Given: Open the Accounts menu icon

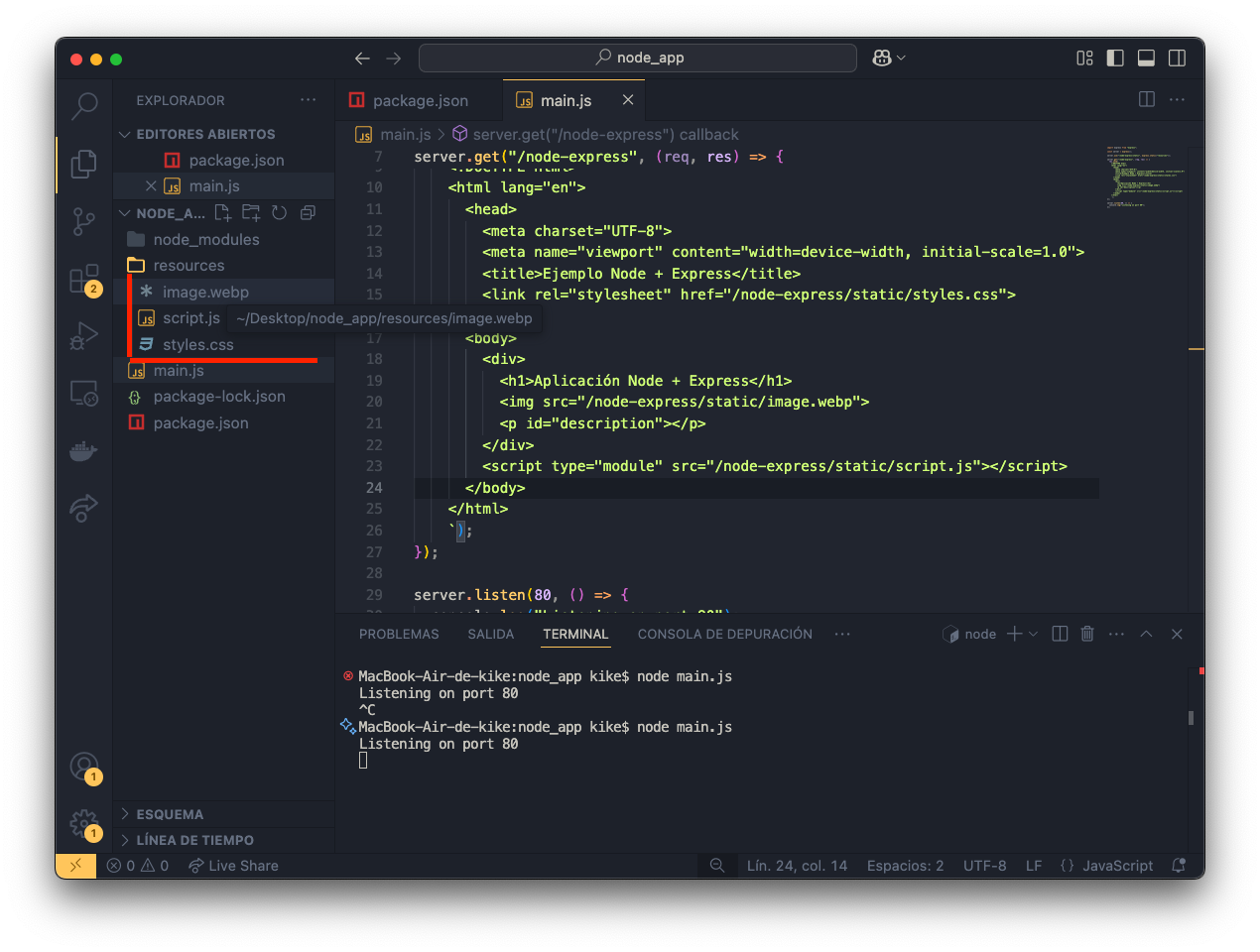Looking at the screenshot, I should (84, 767).
